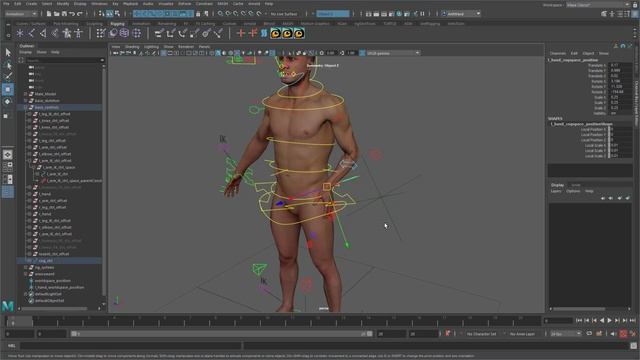640x360 pixels.
Task: Click the blue custom shelf script icon
Action: 264,33
